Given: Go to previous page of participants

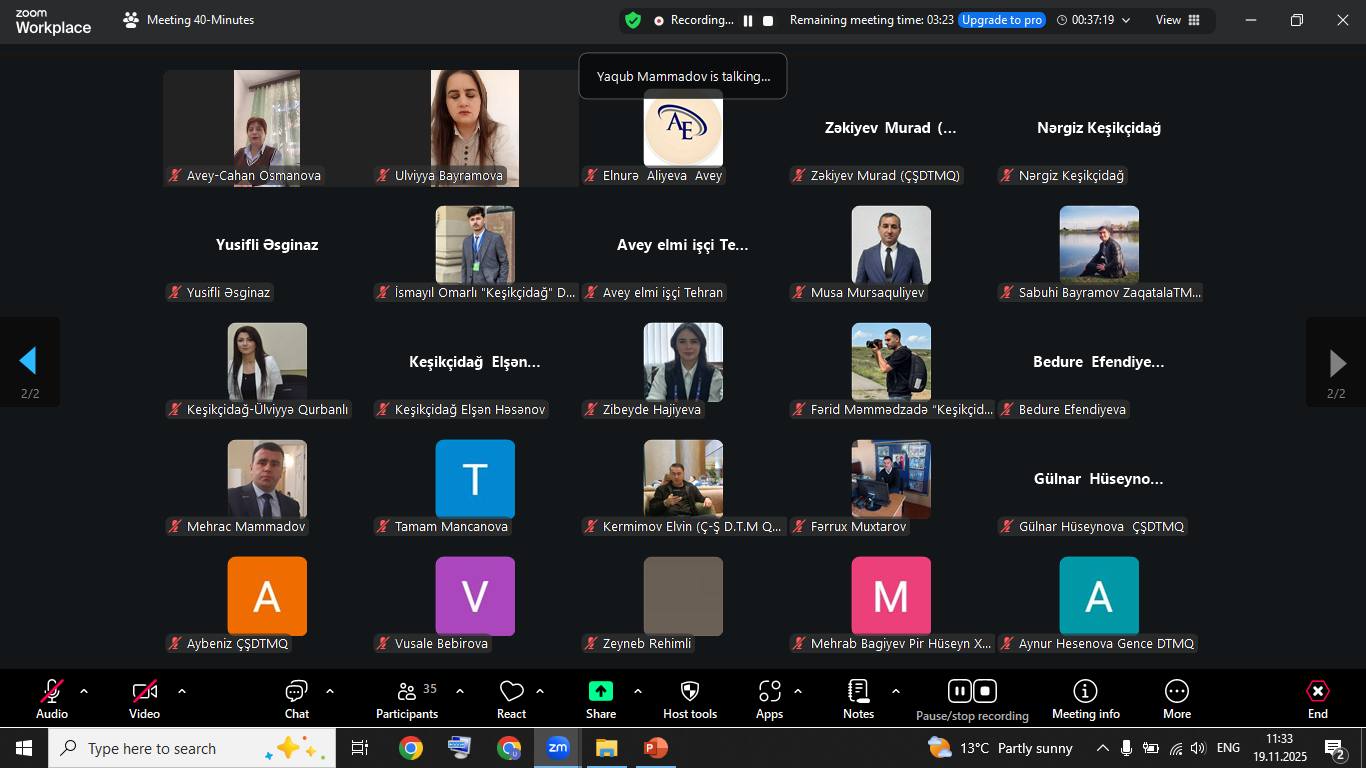Looking at the screenshot, I should 29,362.
